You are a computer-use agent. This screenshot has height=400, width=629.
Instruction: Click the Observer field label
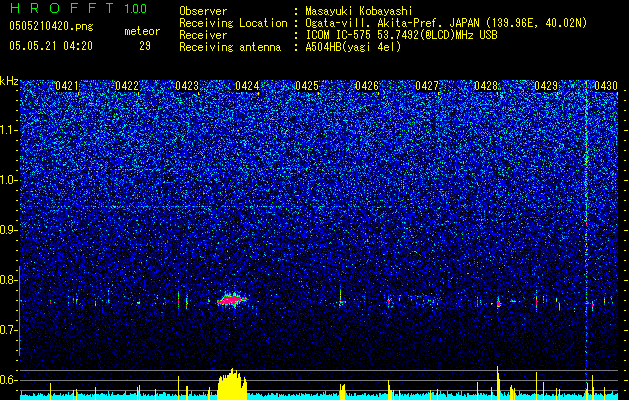coord(203,11)
